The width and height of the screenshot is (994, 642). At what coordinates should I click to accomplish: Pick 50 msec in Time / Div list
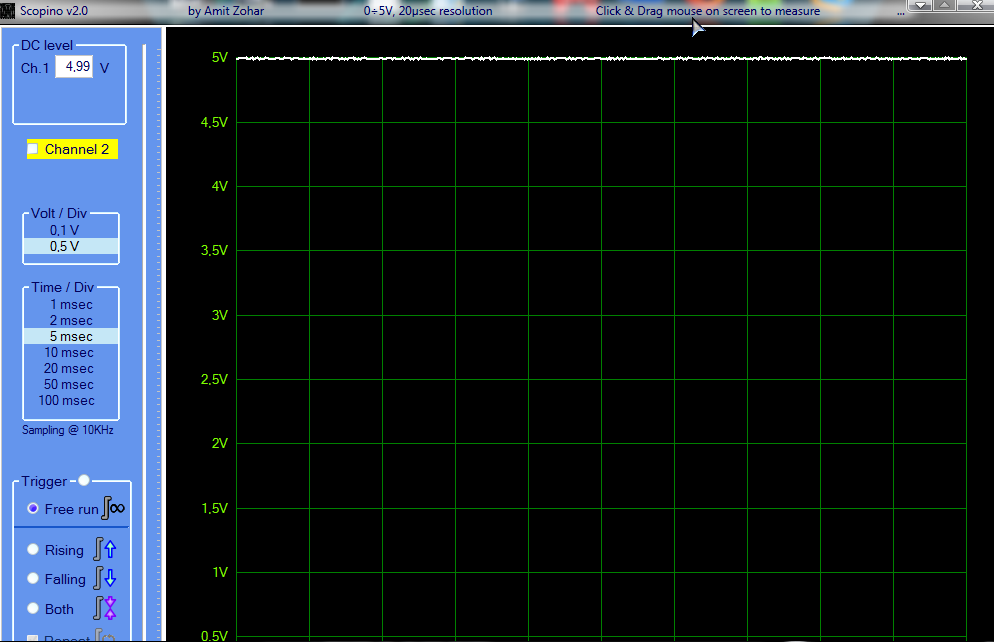click(x=69, y=385)
